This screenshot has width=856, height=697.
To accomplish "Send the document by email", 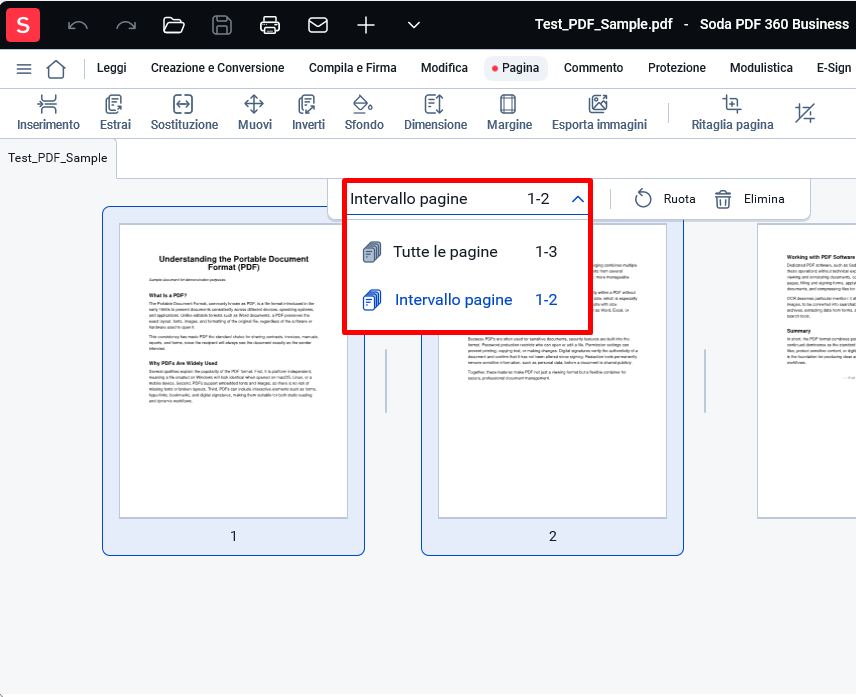I will click(318, 25).
